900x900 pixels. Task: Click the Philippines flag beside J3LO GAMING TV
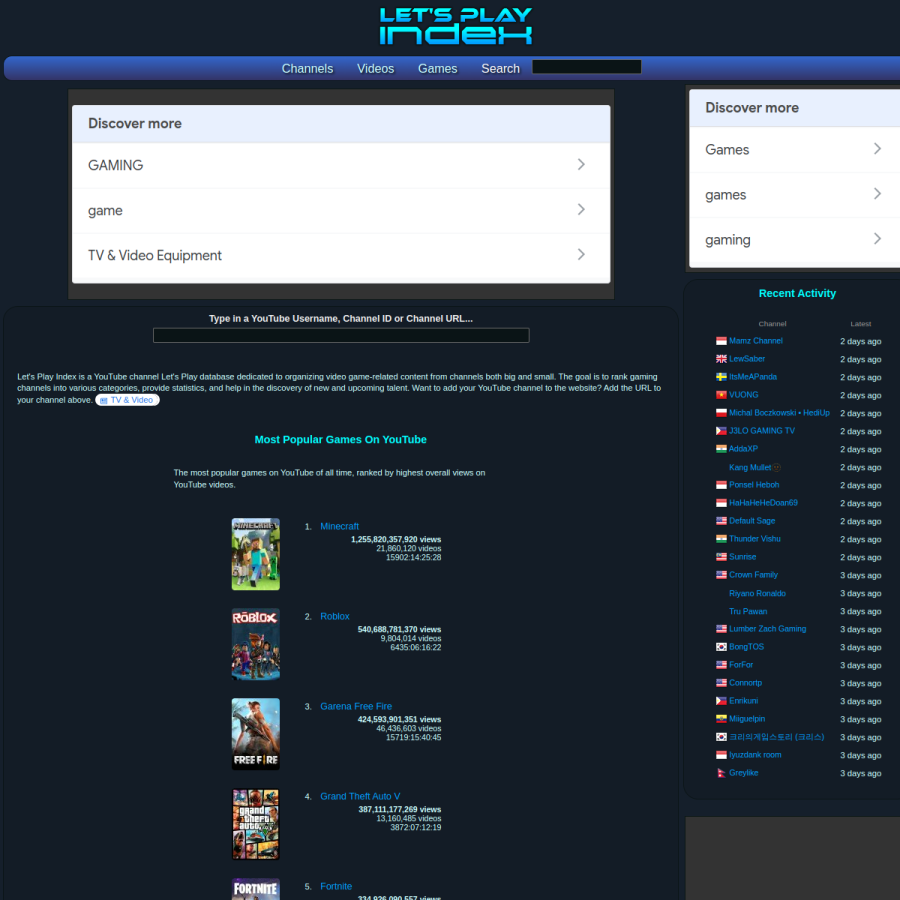point(721,430)
